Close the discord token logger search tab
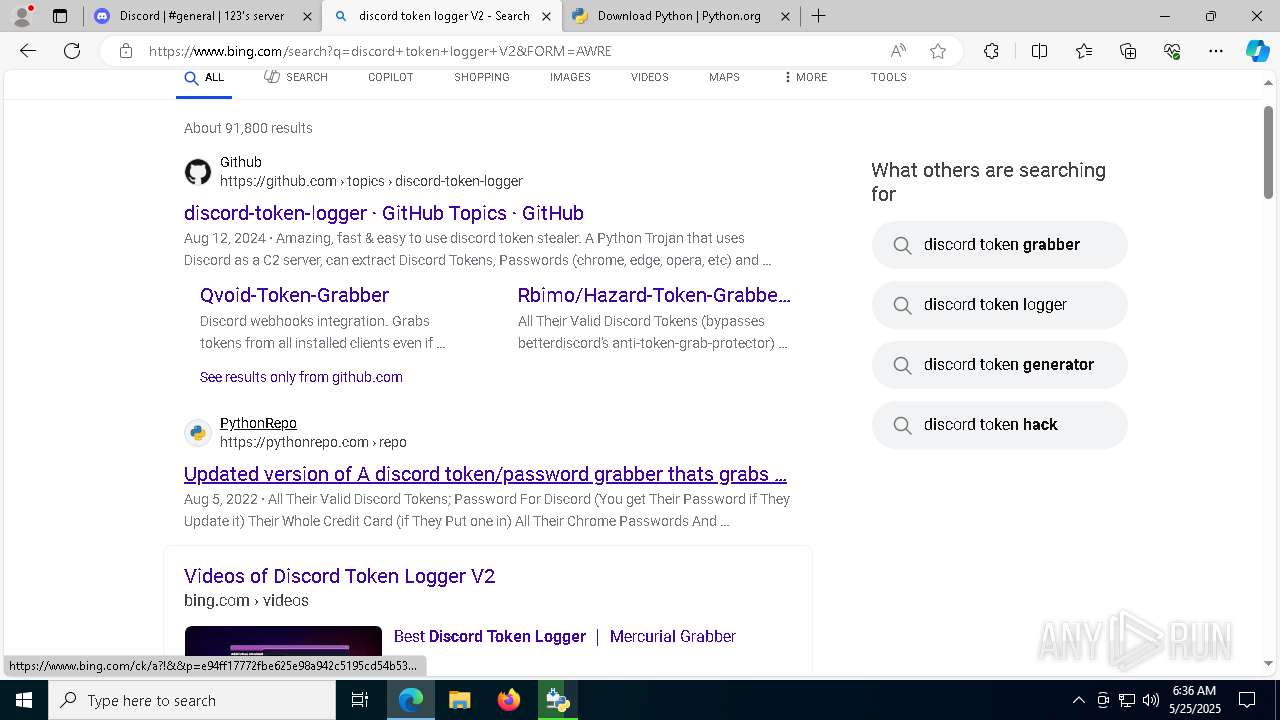 coord(546,16)
